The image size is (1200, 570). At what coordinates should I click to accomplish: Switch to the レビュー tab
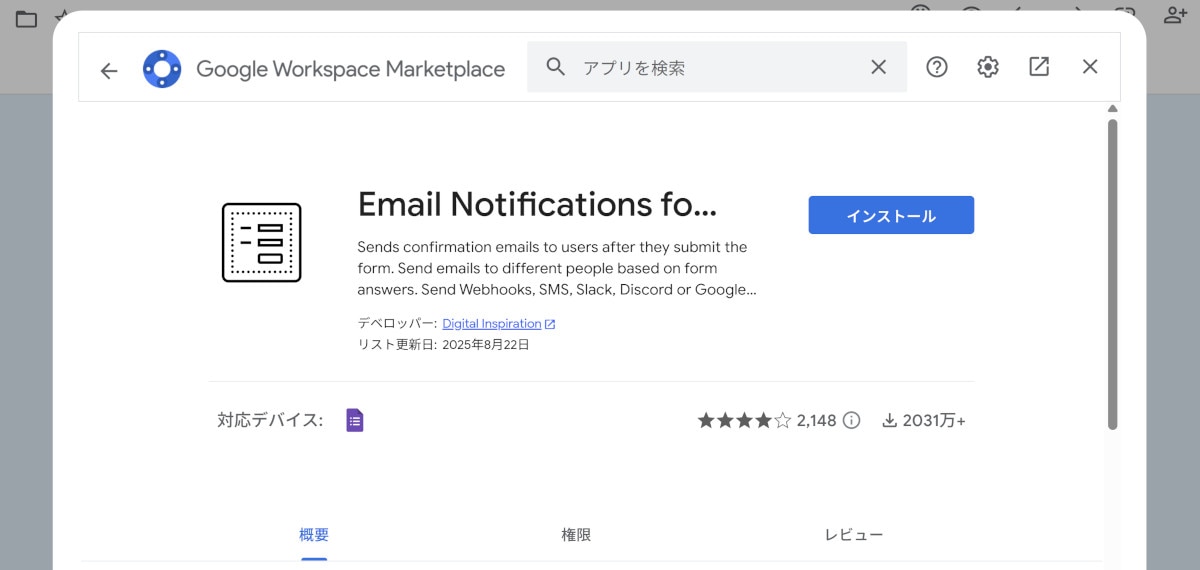click(853, 535)
